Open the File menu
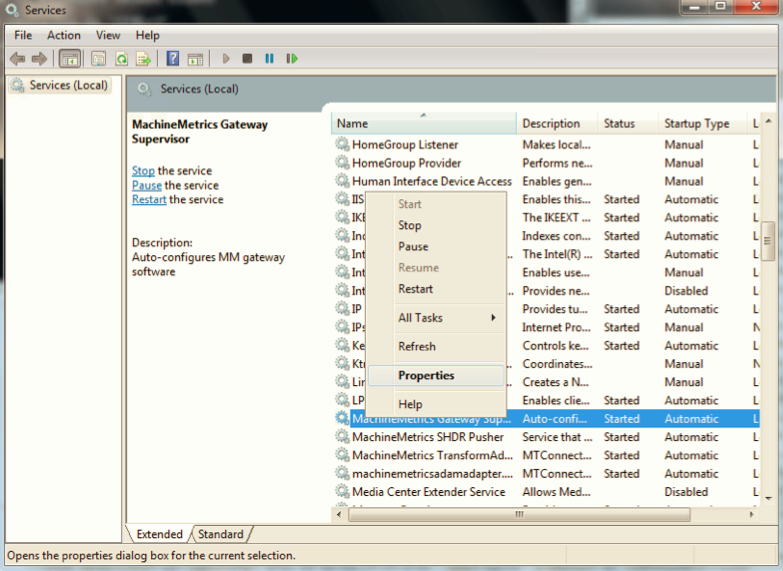Screen dimensions: 783x571 [x=23, y=35]
